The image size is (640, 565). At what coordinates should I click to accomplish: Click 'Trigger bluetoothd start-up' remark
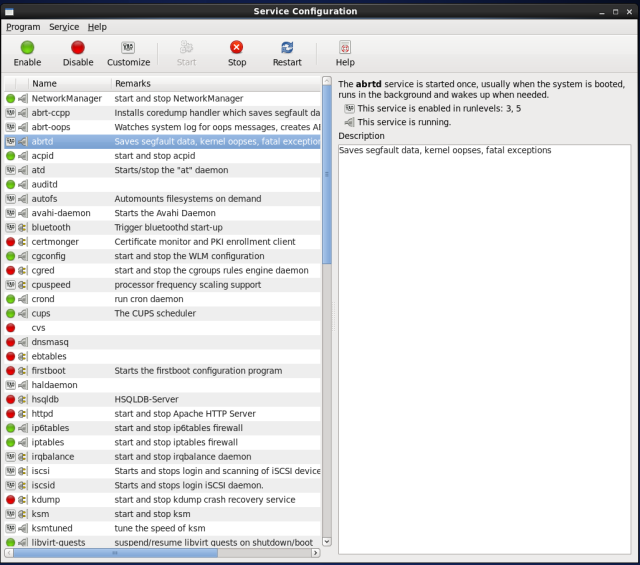click(x=169, y=227)
